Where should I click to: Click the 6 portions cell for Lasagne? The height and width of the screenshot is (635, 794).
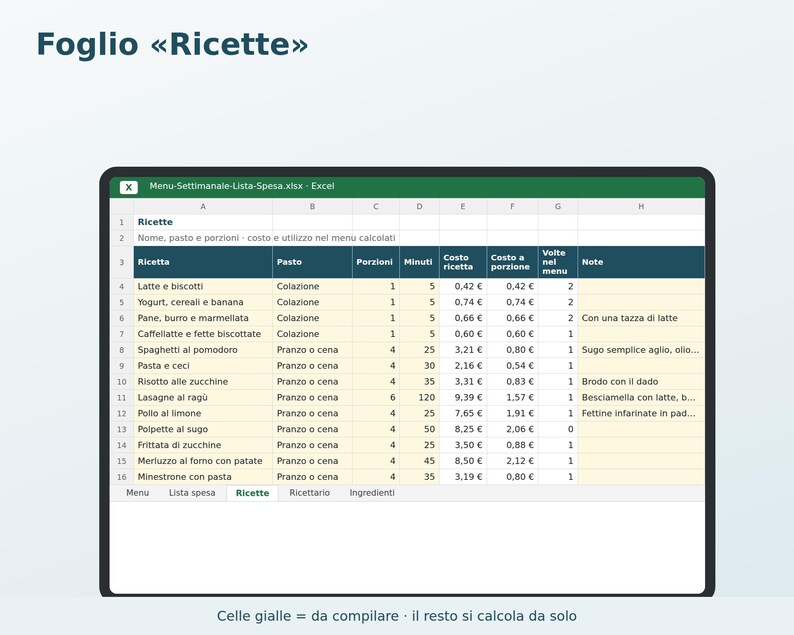[x=376, y=398]
